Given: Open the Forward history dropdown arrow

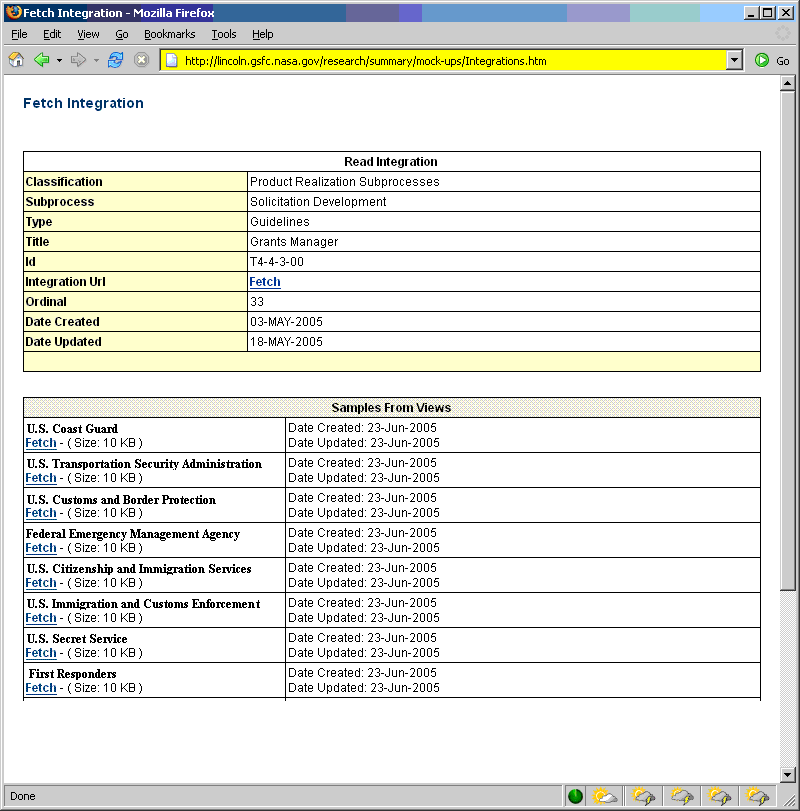Looking at the screenshot, I should click(x=96, y=61).
